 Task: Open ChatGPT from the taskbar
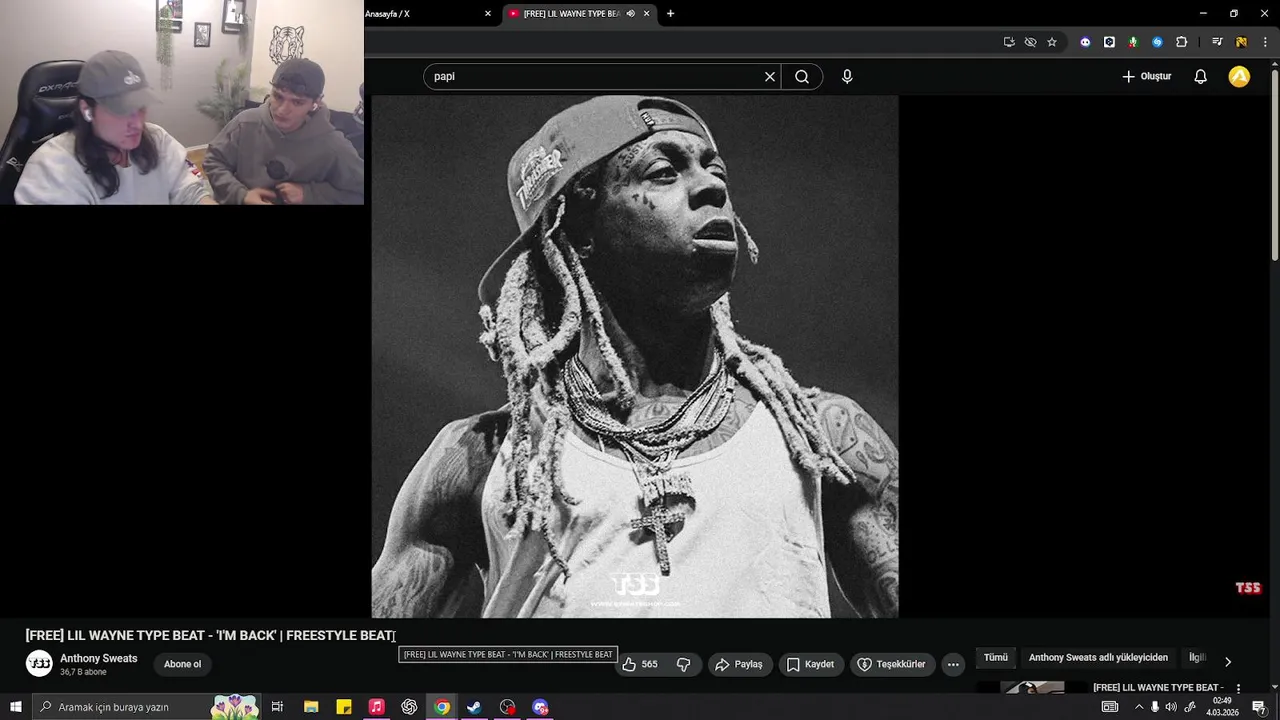coord(409,707)
